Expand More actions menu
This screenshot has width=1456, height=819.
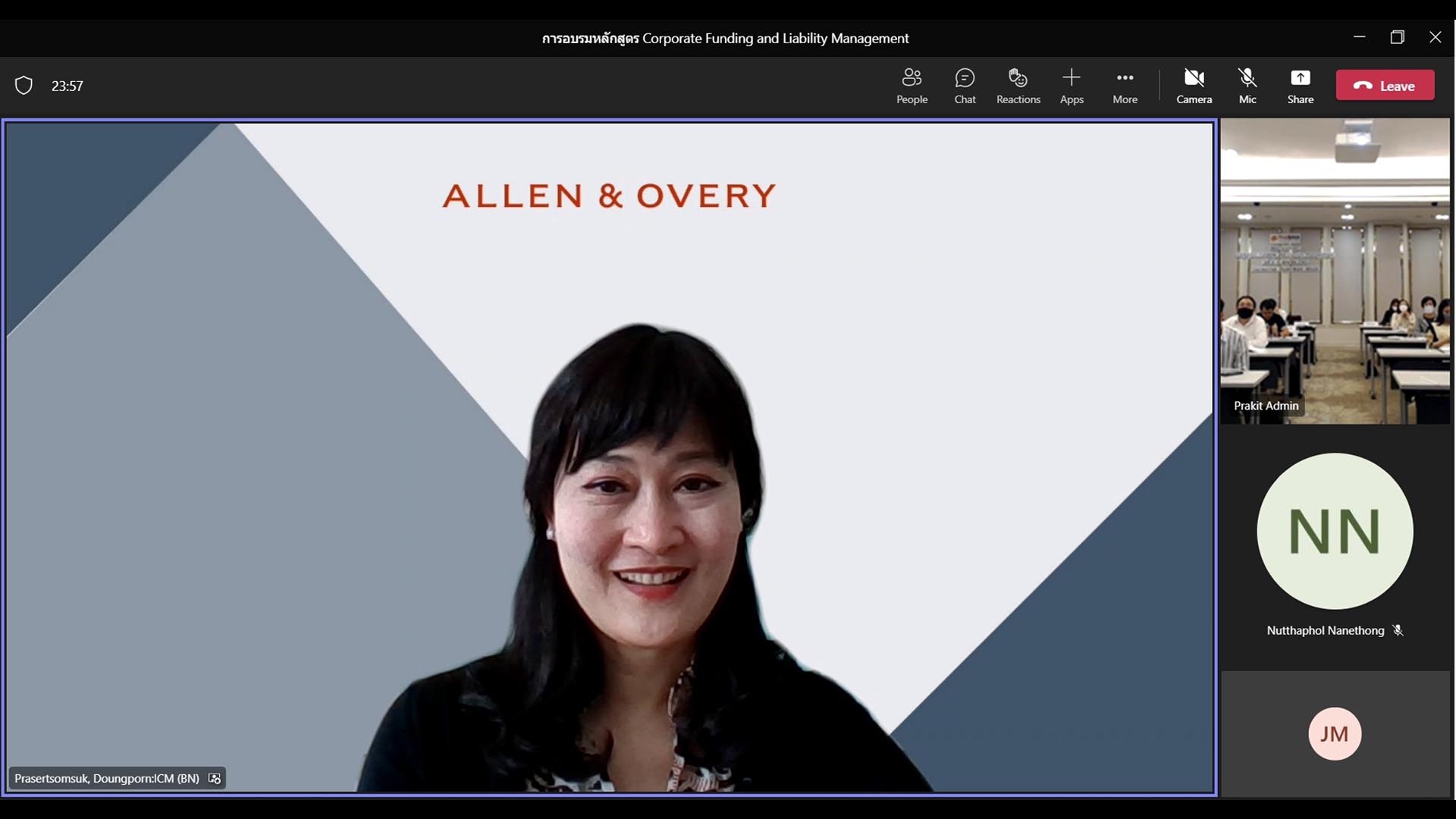[1125, 86]
